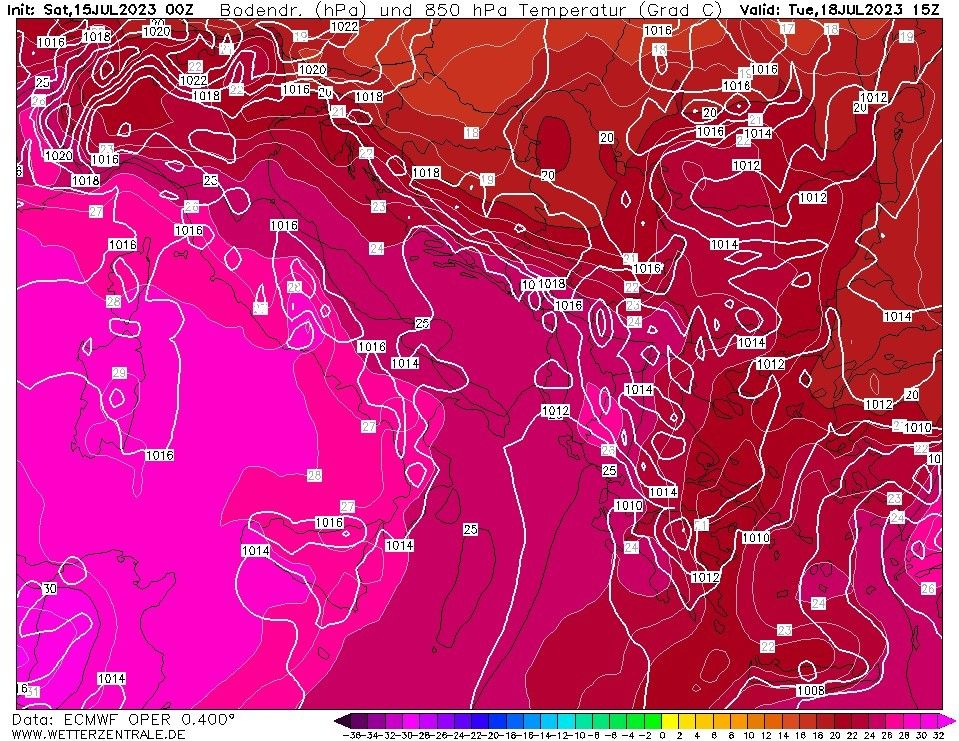This screenshot has width=959, height=741.
Task: Click the Init: Sat,15JUL2023 00Z timestamp
Action: point(100,9)
